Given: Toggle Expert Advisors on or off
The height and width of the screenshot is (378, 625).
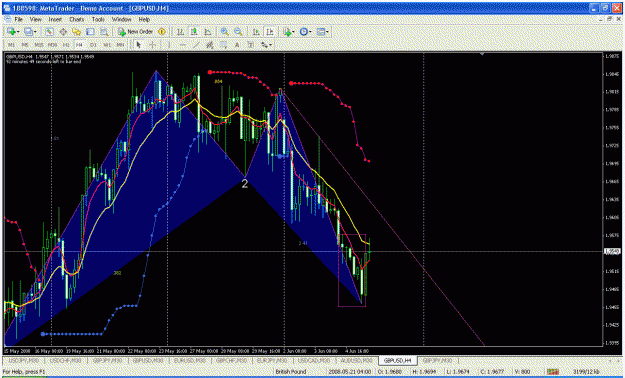Looking at the screenshot, I should (x=162, y=32).
